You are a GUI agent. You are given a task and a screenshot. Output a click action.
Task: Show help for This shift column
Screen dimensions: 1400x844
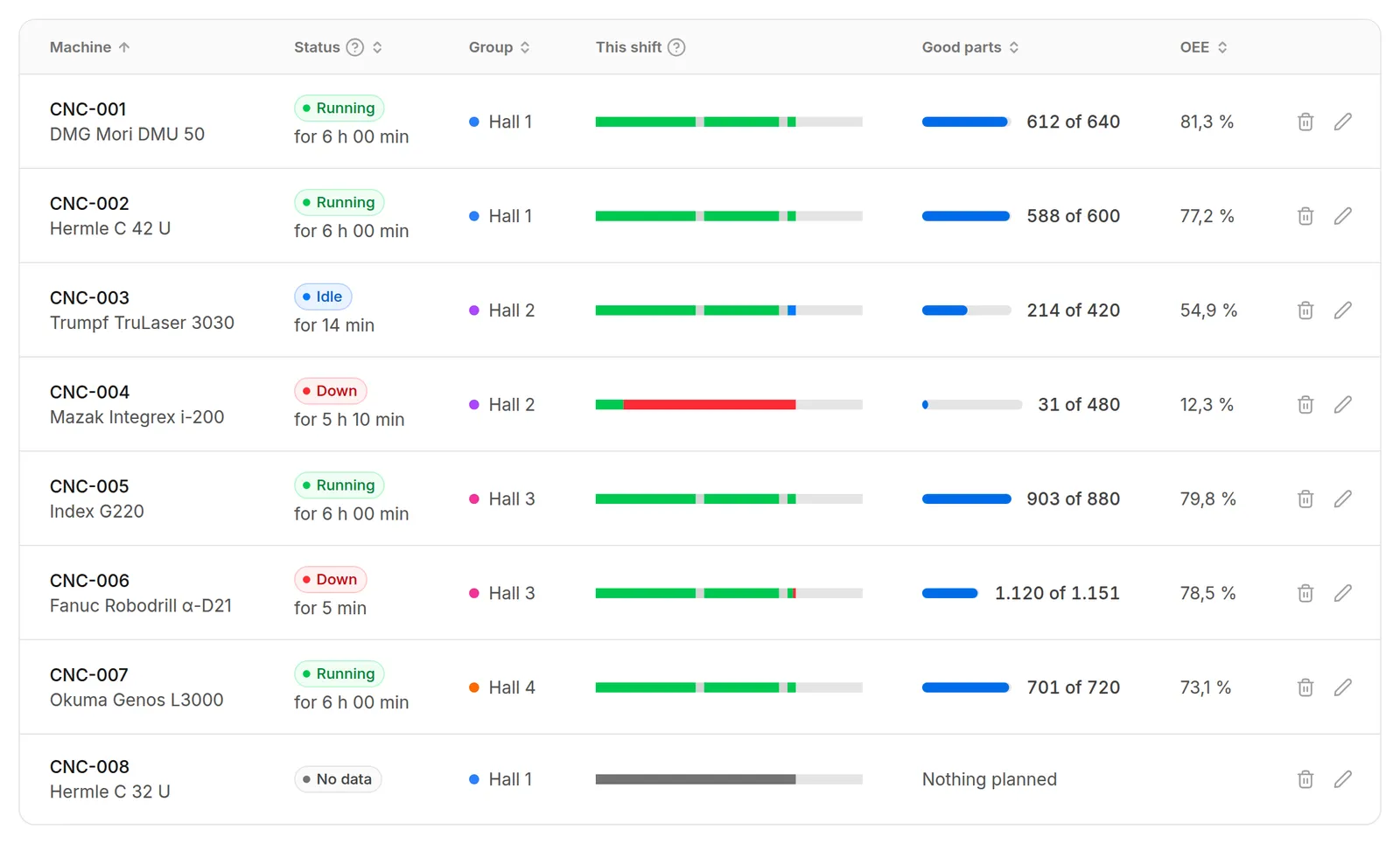[x=676, y=47]
